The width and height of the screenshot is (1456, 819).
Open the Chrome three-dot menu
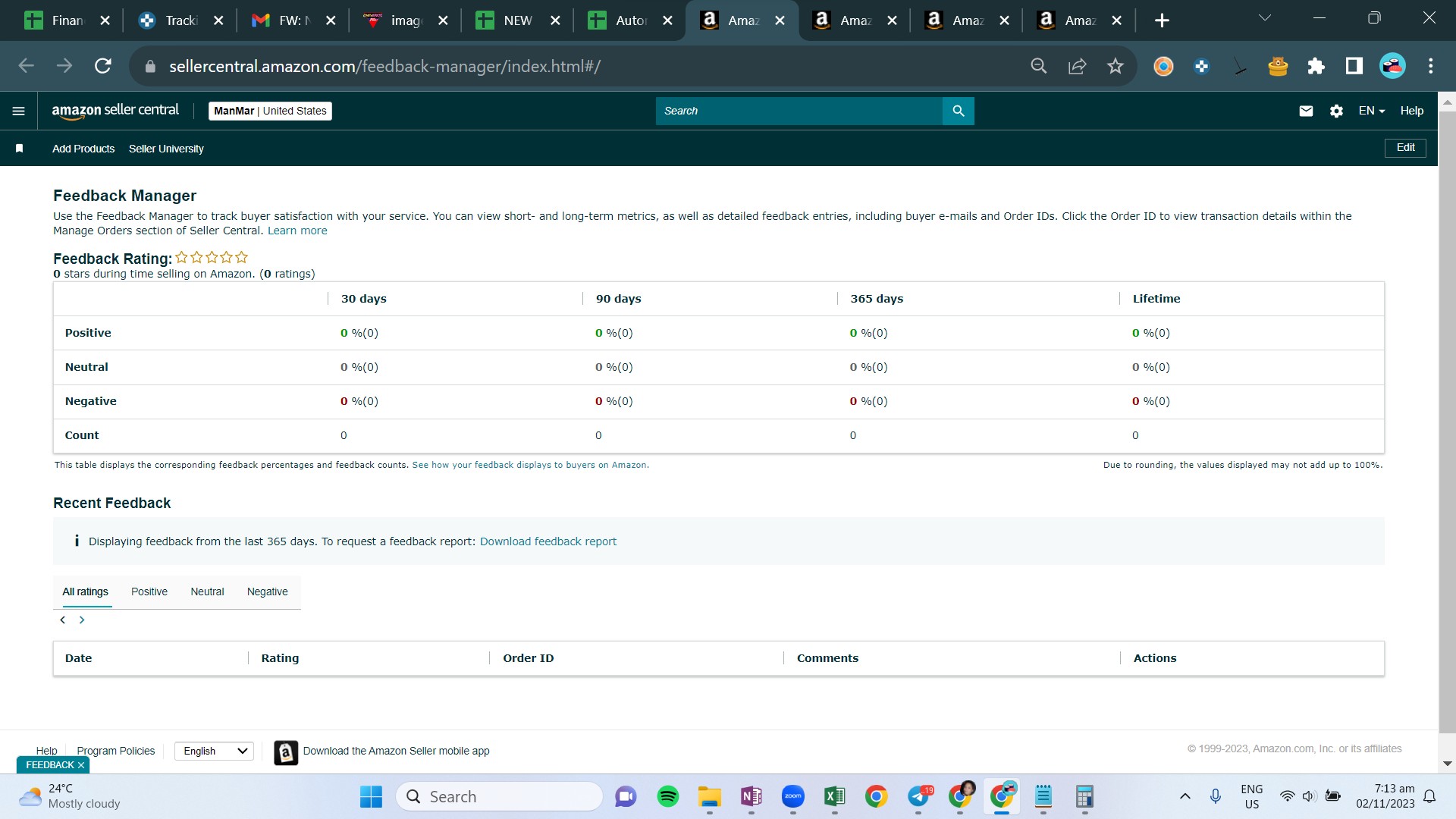(x=1431, y=66)
